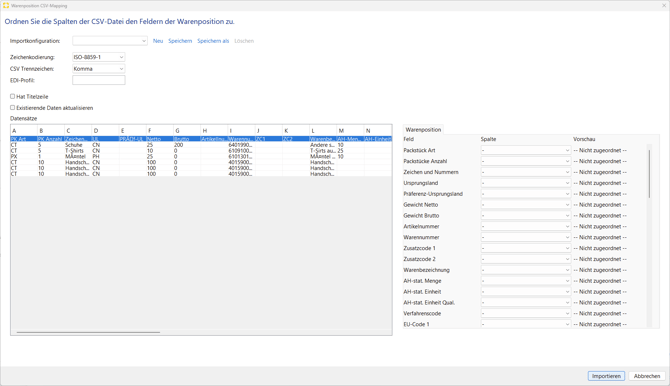Viewport: 670px width, 386px height.
Task: Click the Andere s... description cell
Action: 323,145
